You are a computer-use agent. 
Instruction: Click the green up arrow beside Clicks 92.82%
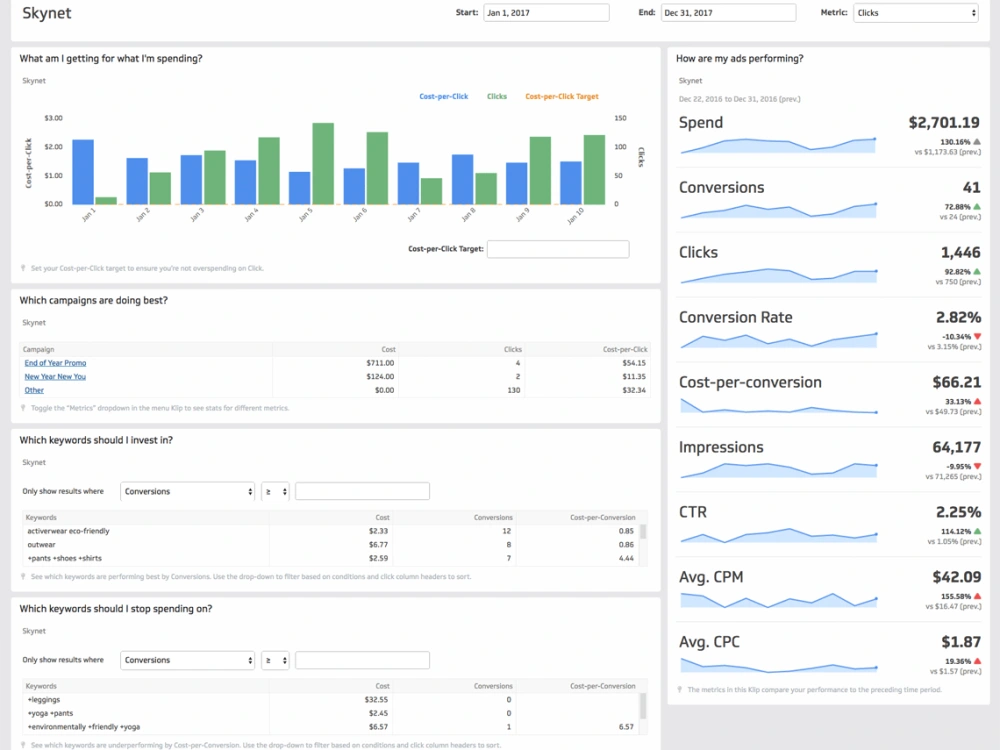pyautogui.click(x=977, y=272)
